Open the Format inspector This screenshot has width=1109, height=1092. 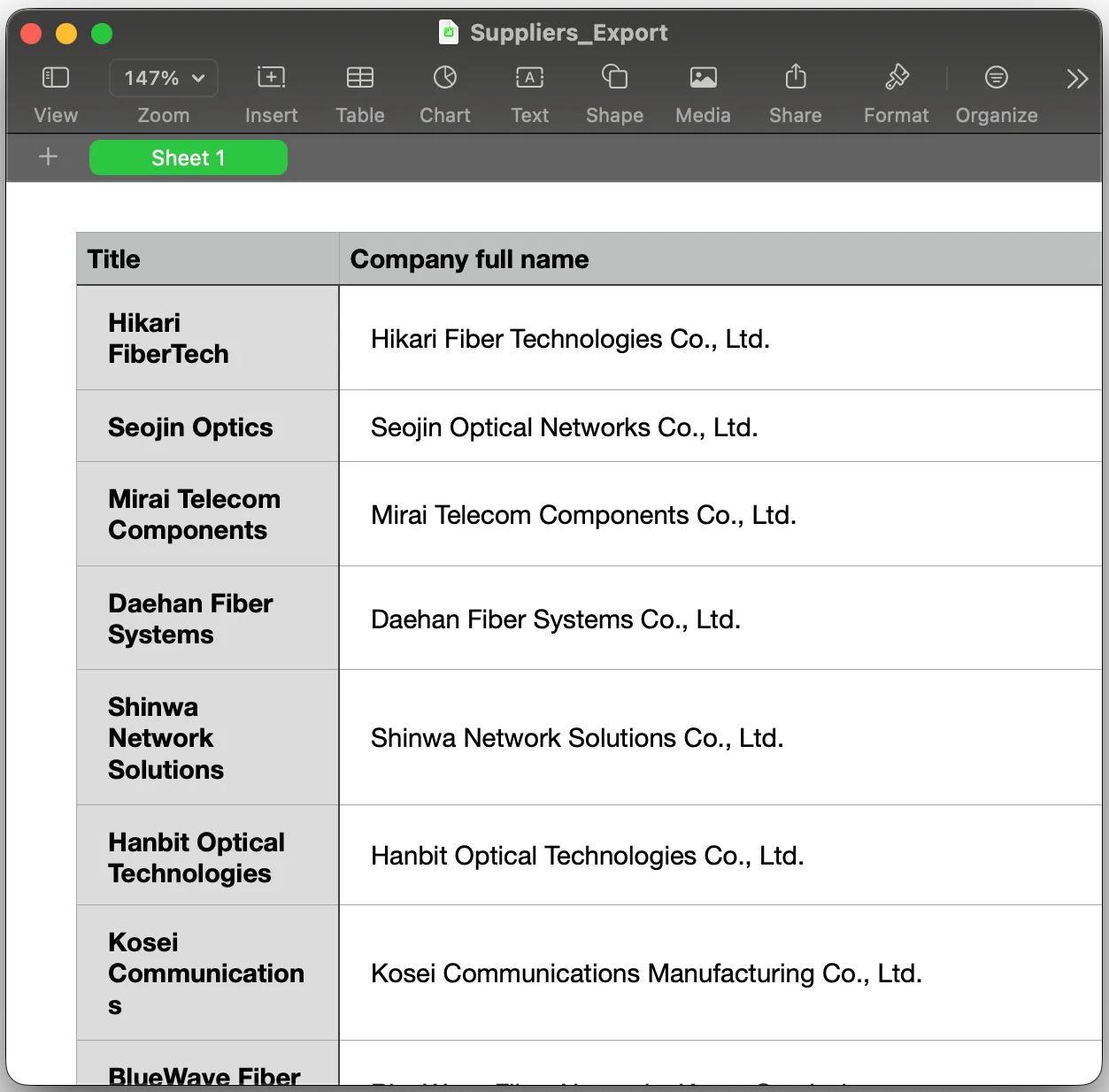[x=897, y=77]
